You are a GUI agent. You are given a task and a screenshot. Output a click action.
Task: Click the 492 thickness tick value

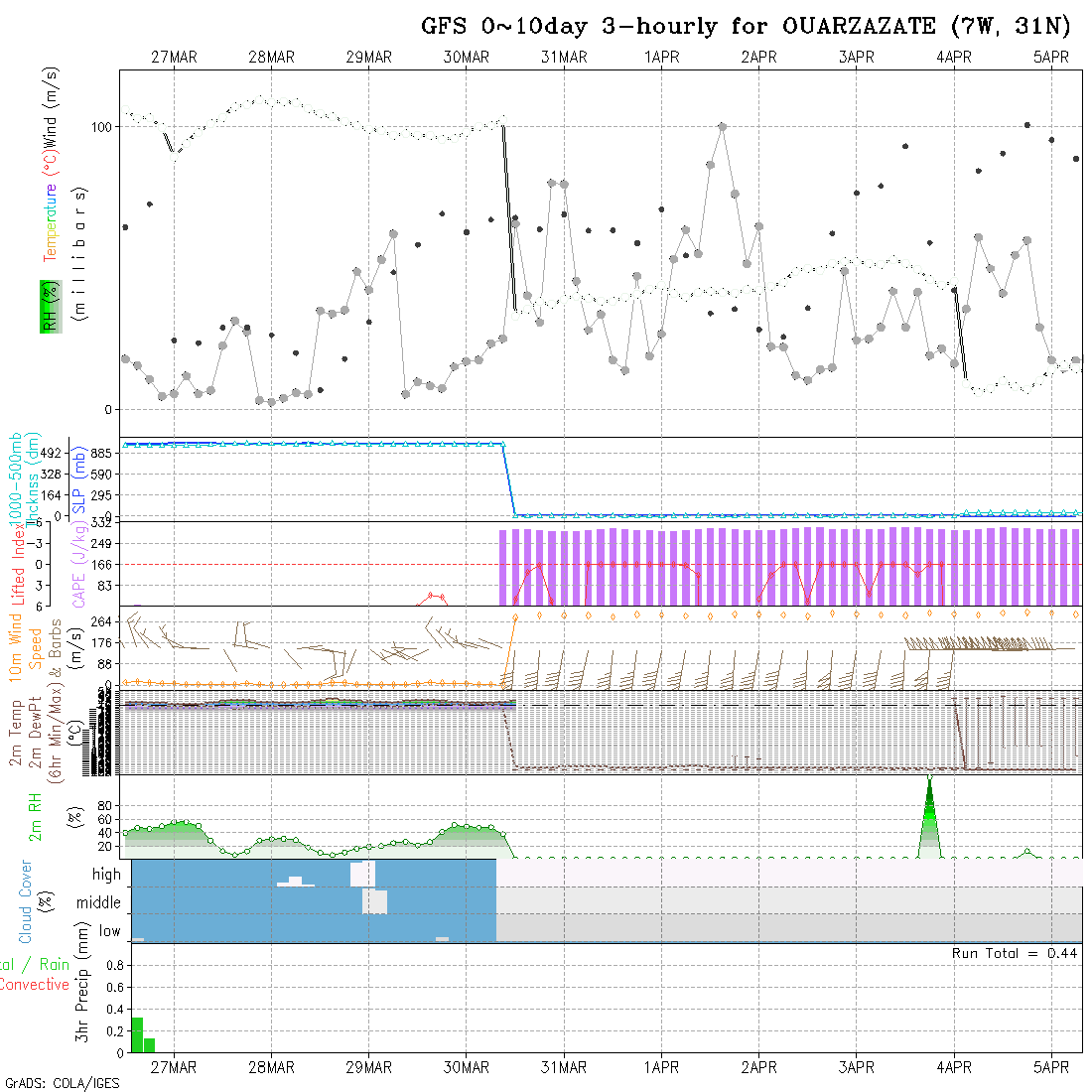51,454
